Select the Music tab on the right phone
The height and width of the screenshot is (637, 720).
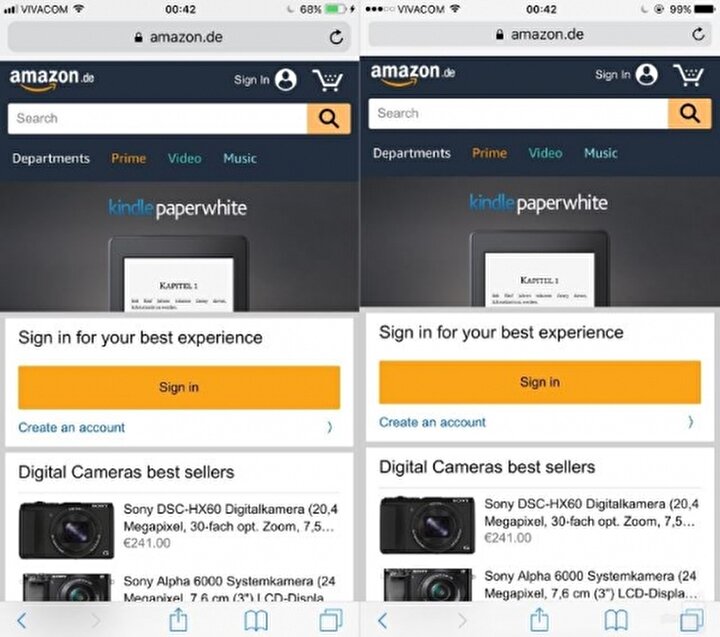[601, 153]
